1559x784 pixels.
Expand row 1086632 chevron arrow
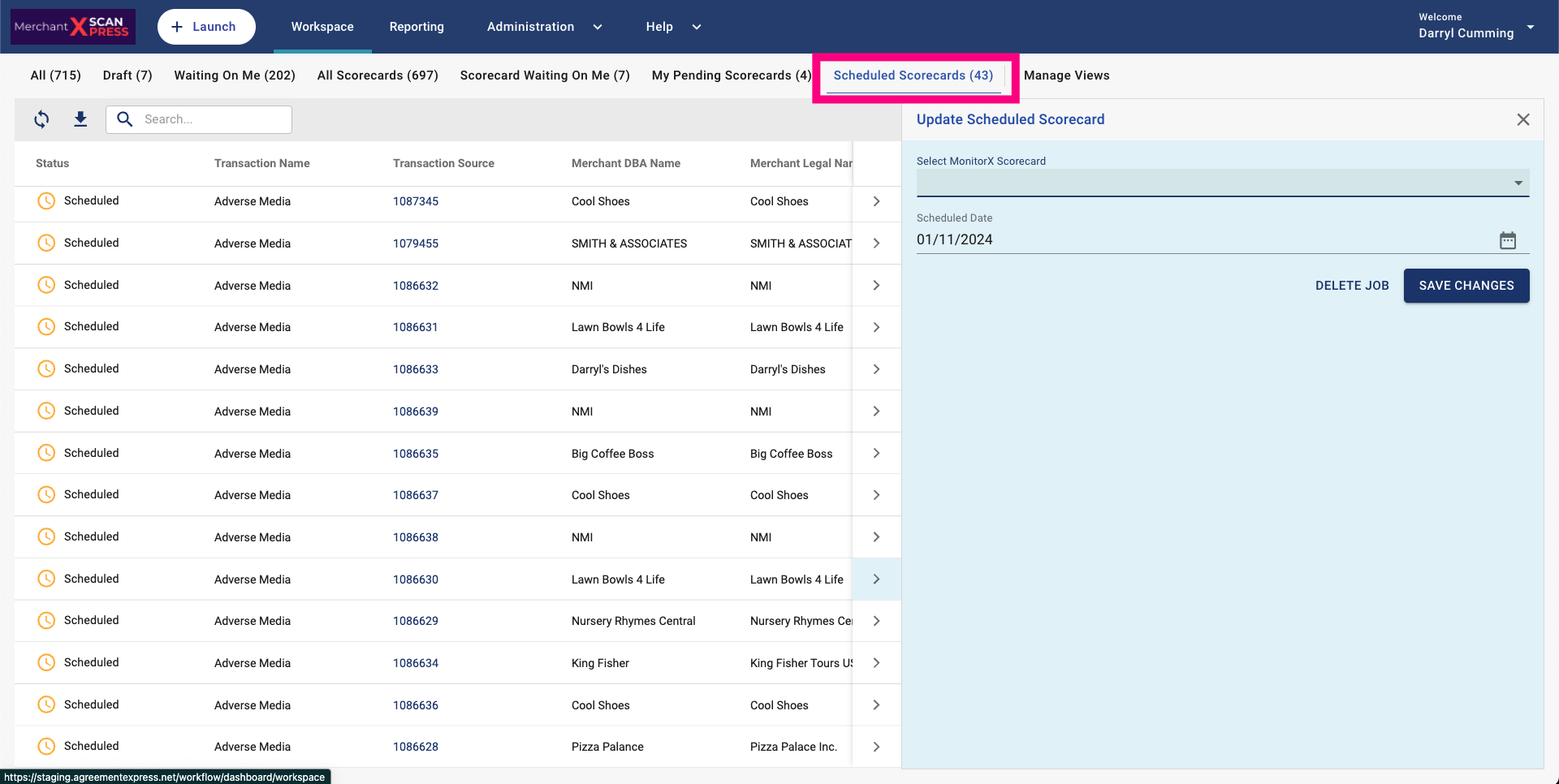[876, 286]
